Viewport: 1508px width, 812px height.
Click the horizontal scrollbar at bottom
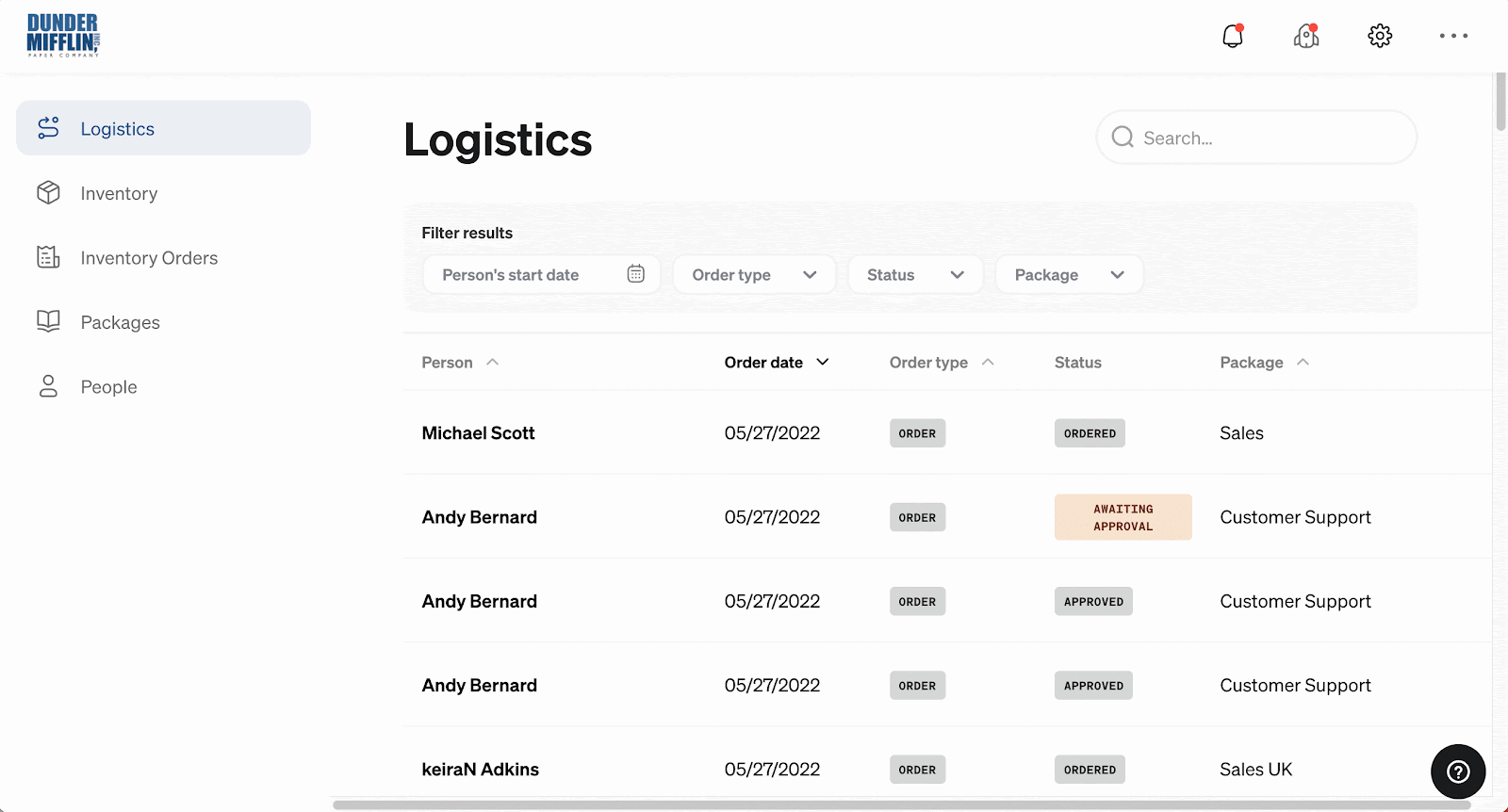coord(901,804)
